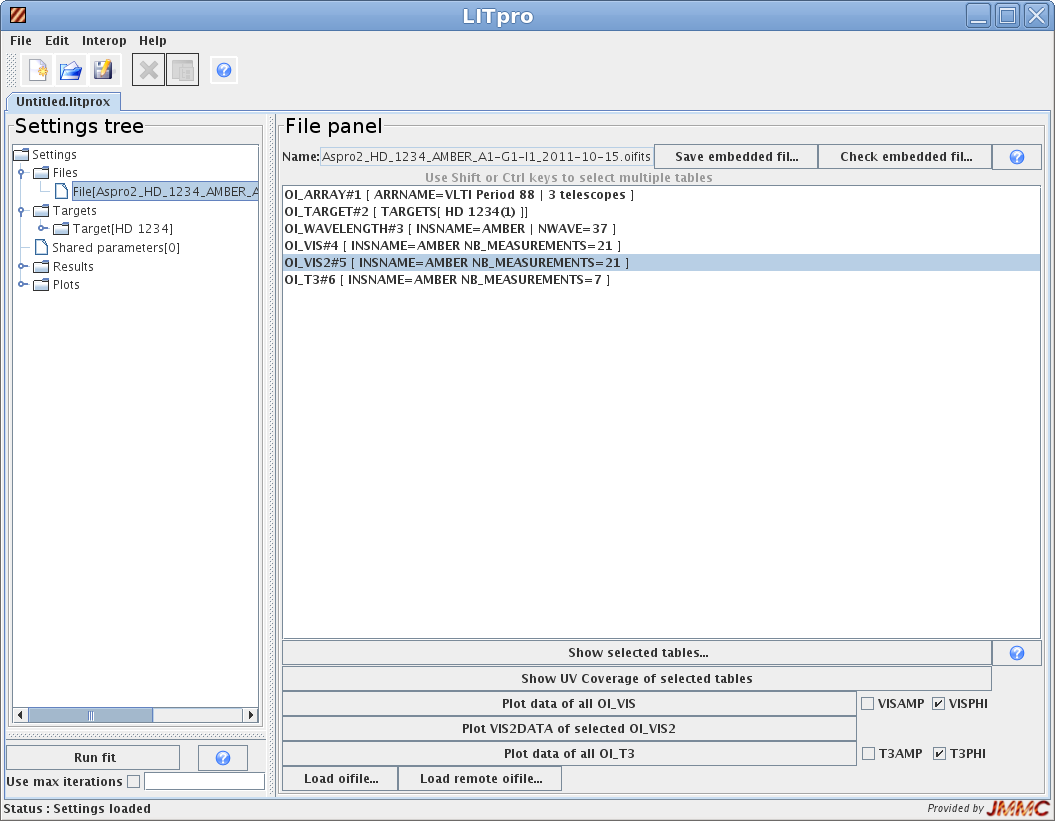Click Show UV Coverage of selected tables

(x=637, y=678)
